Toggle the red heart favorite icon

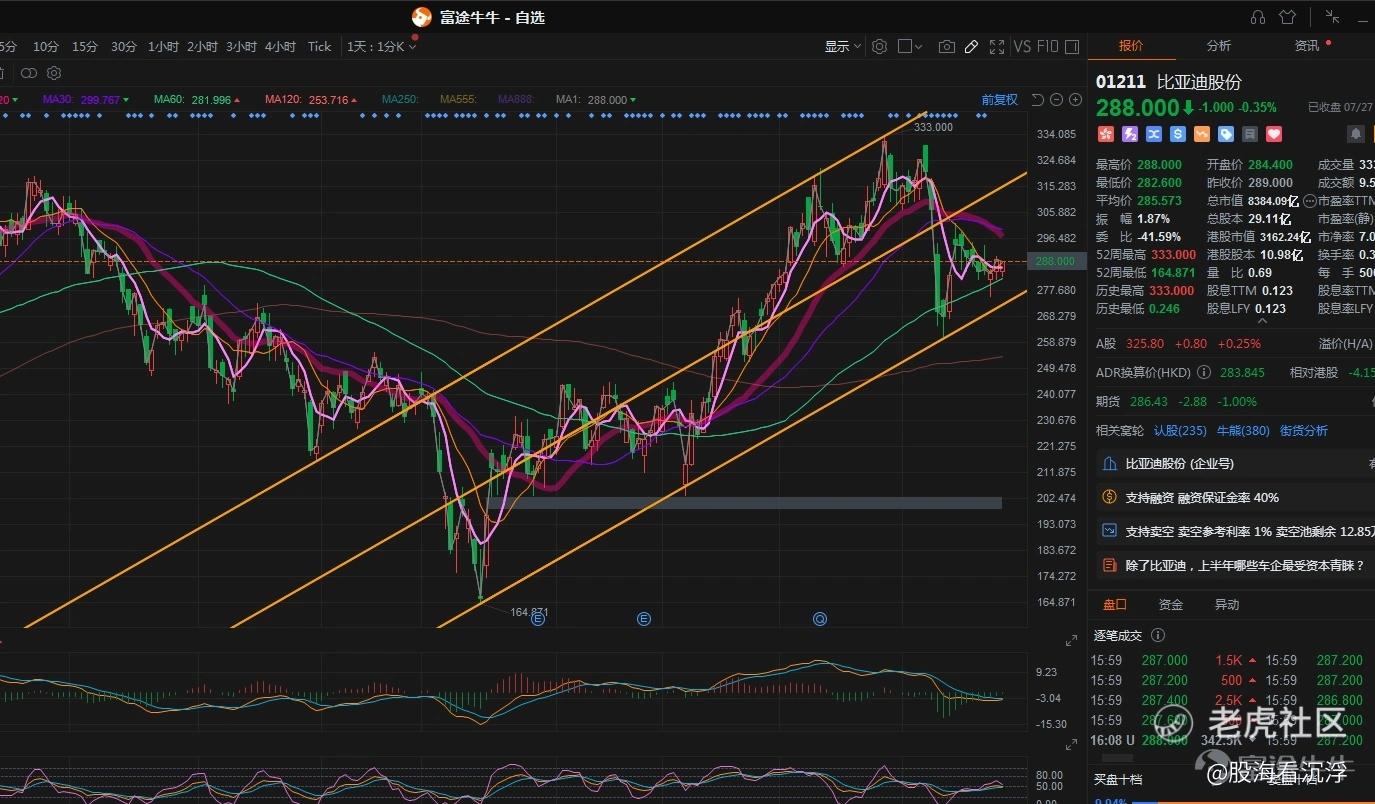point(1274,134)
